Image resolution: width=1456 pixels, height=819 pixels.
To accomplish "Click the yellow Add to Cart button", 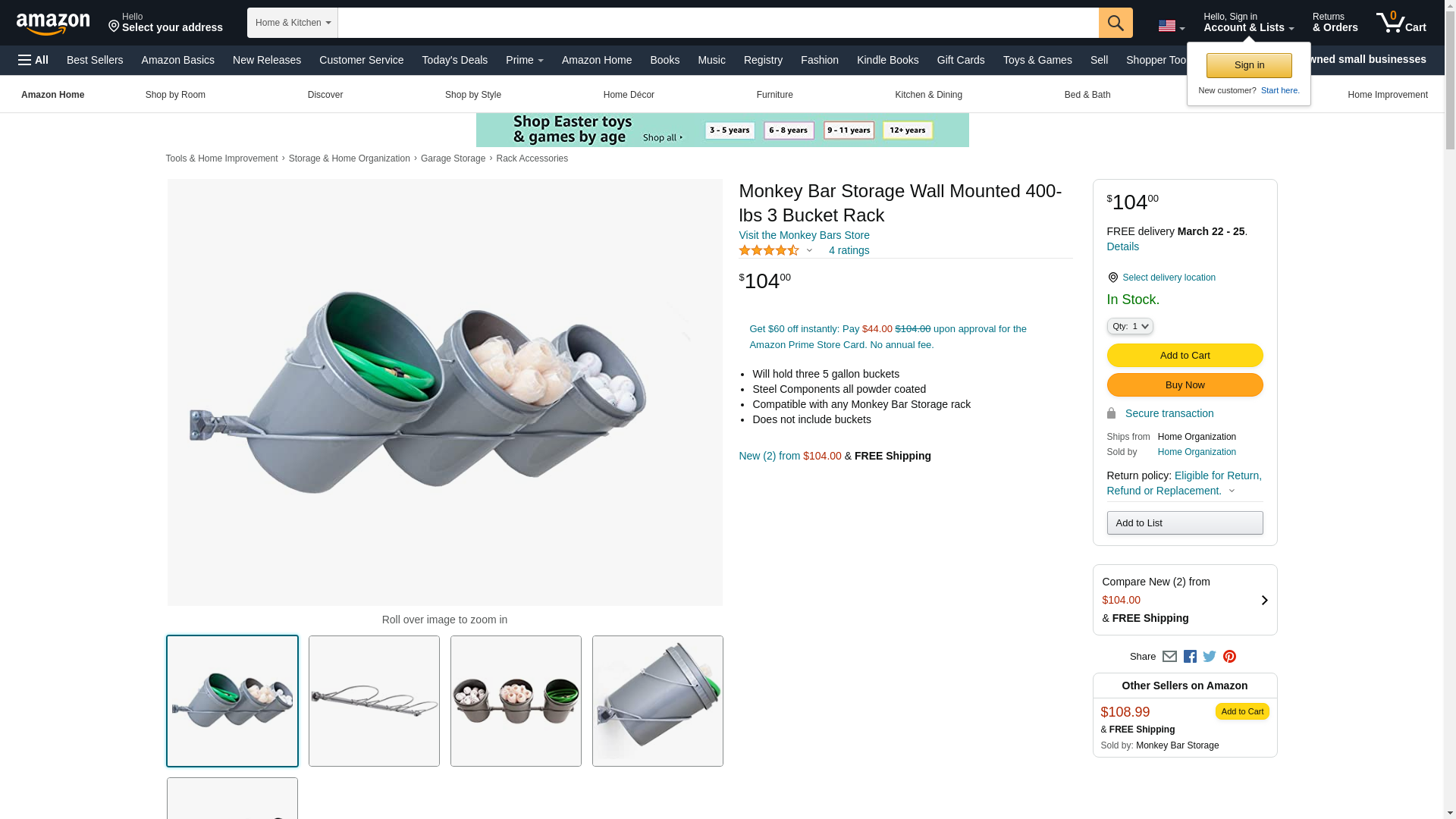I will [1185, 355].
